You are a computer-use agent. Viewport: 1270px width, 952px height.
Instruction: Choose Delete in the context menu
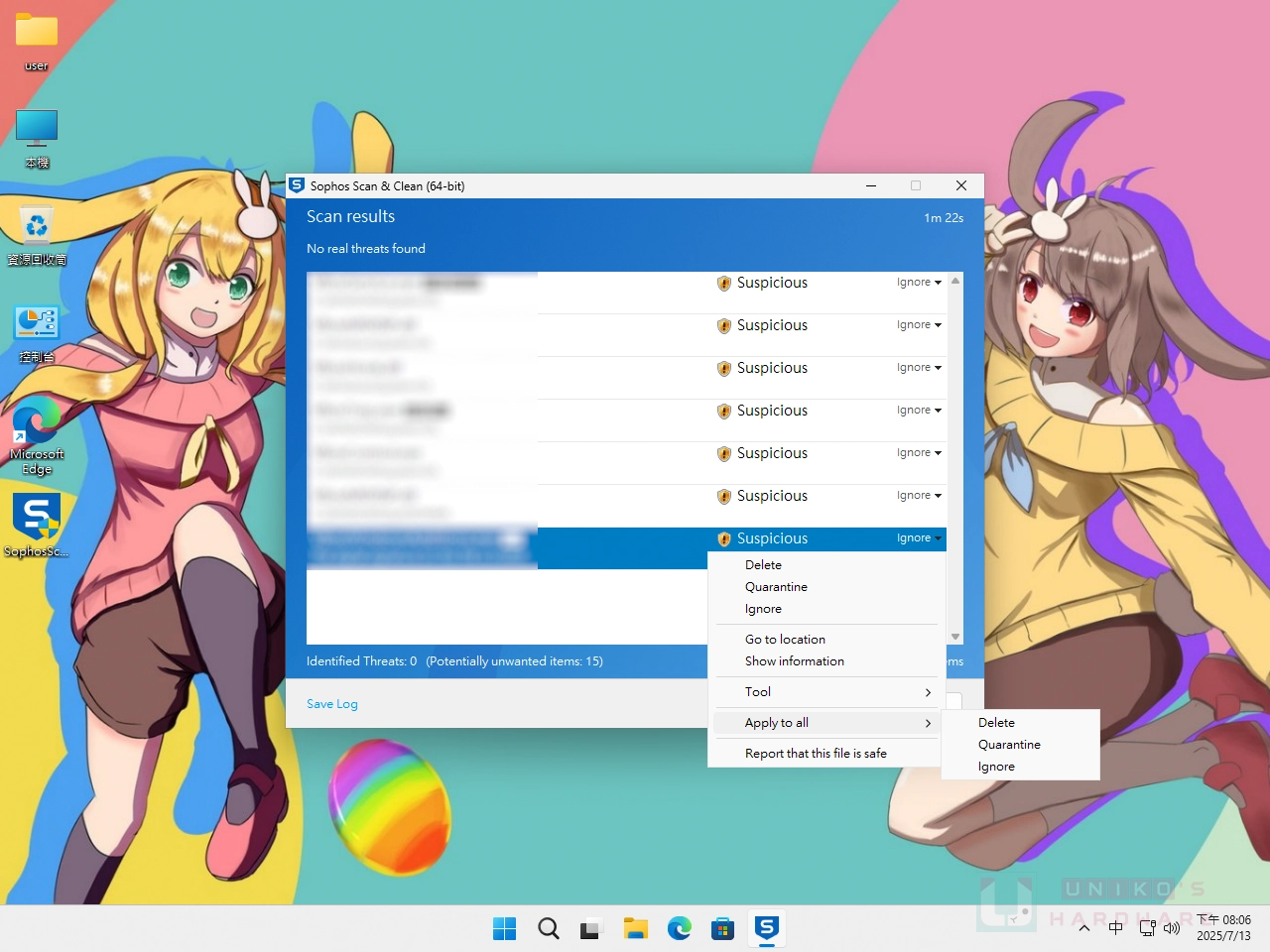pyautogui.click(x=826, y=565)
